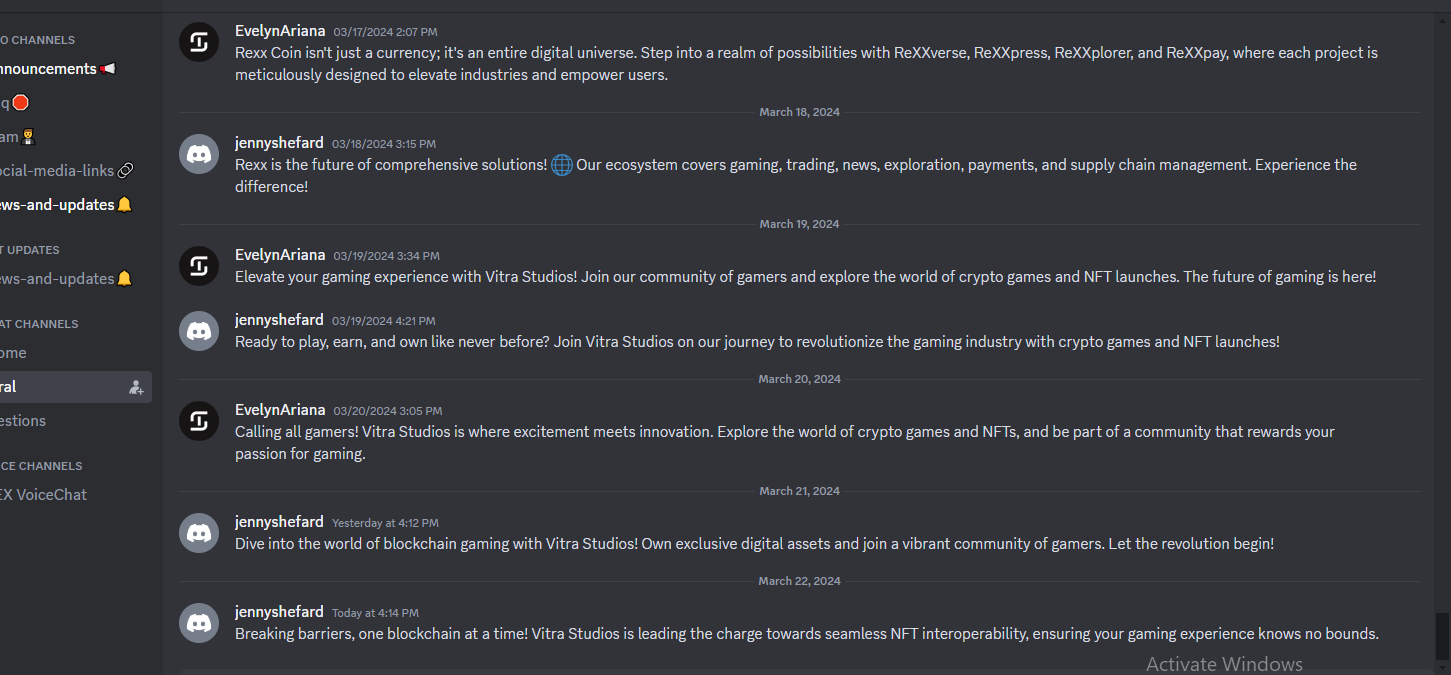Collapse the chat channels category header
The height and width of the screenshot is (675, 1451).
click(x=39, y=324)
